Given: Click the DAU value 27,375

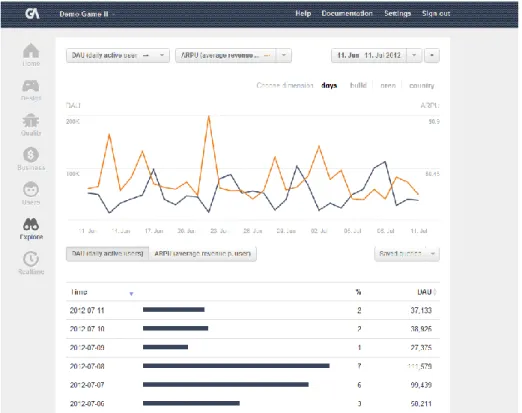Looking at the screenshot, I should click(421, 348).
